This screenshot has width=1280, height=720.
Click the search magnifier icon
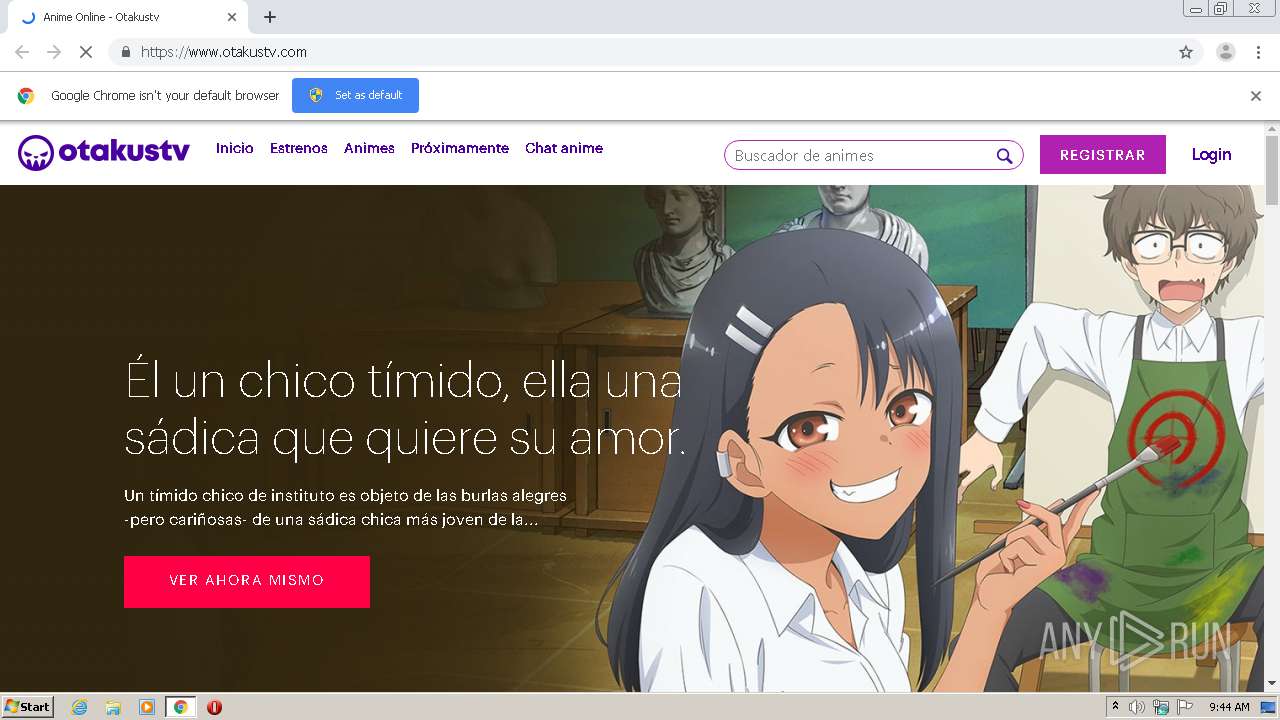click(x=1004, y=156)
